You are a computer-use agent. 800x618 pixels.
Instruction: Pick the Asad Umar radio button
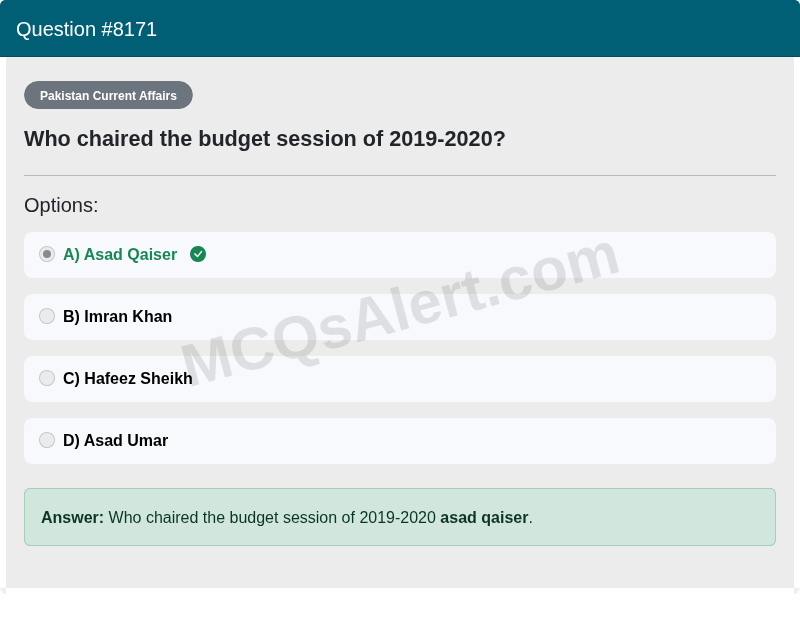47,440
